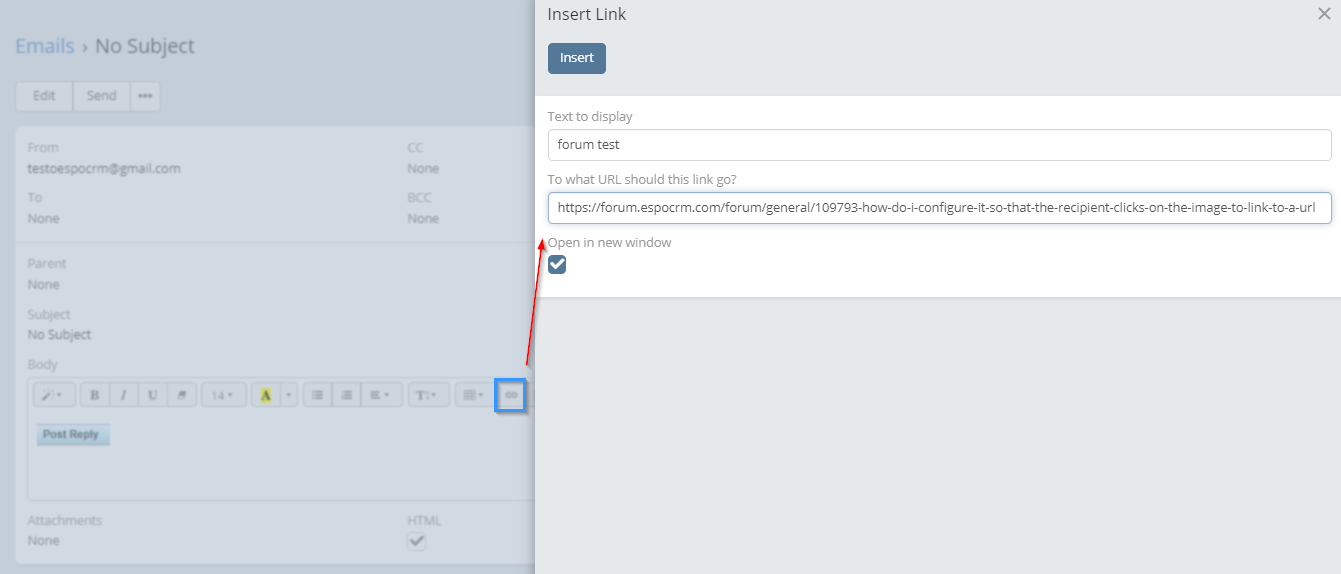The height and width of the screenshot is (574, 1341).
Task: Toggle the HTML checkbox
Action: coord(417,541)
